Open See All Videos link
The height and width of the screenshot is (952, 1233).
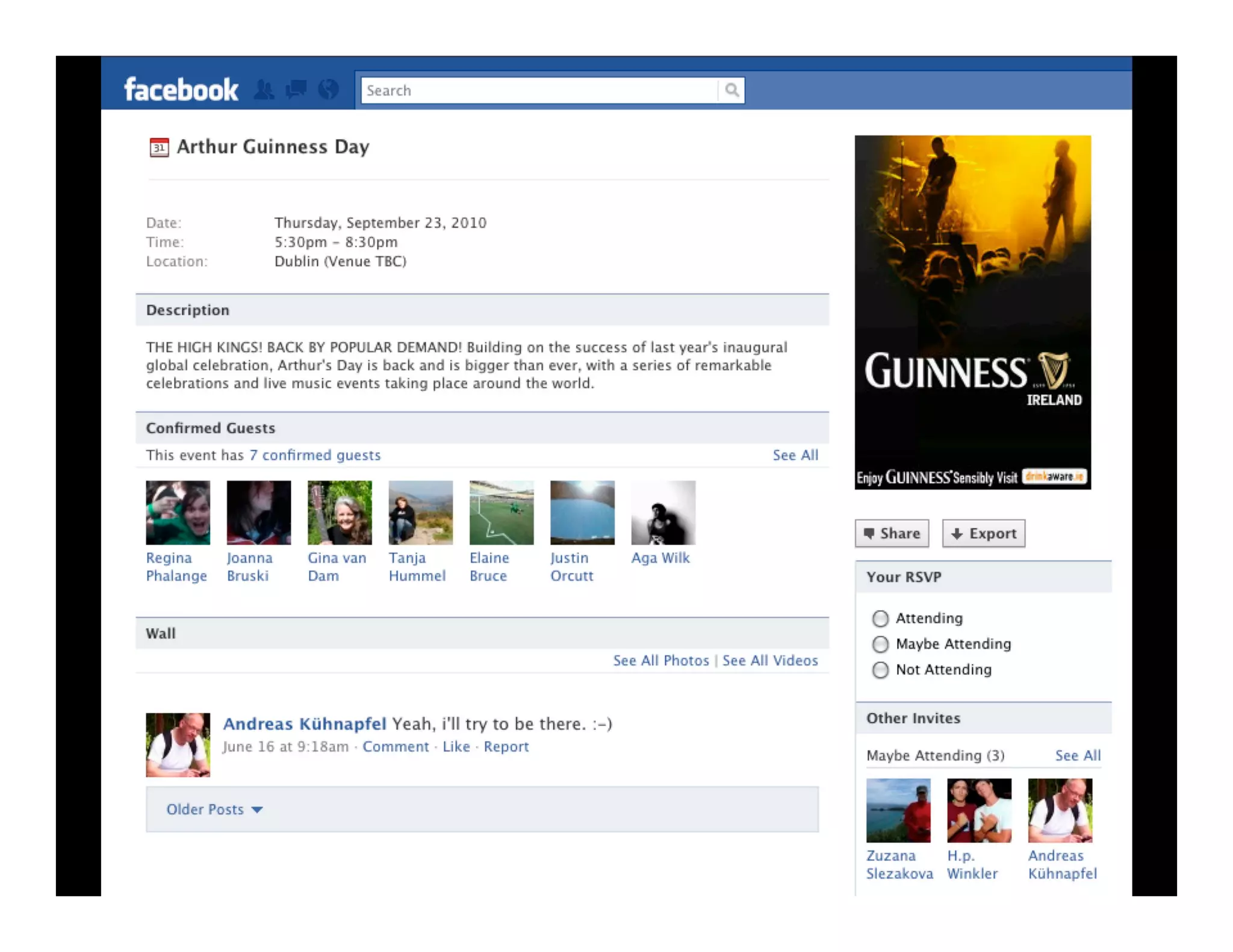[769, 660]
